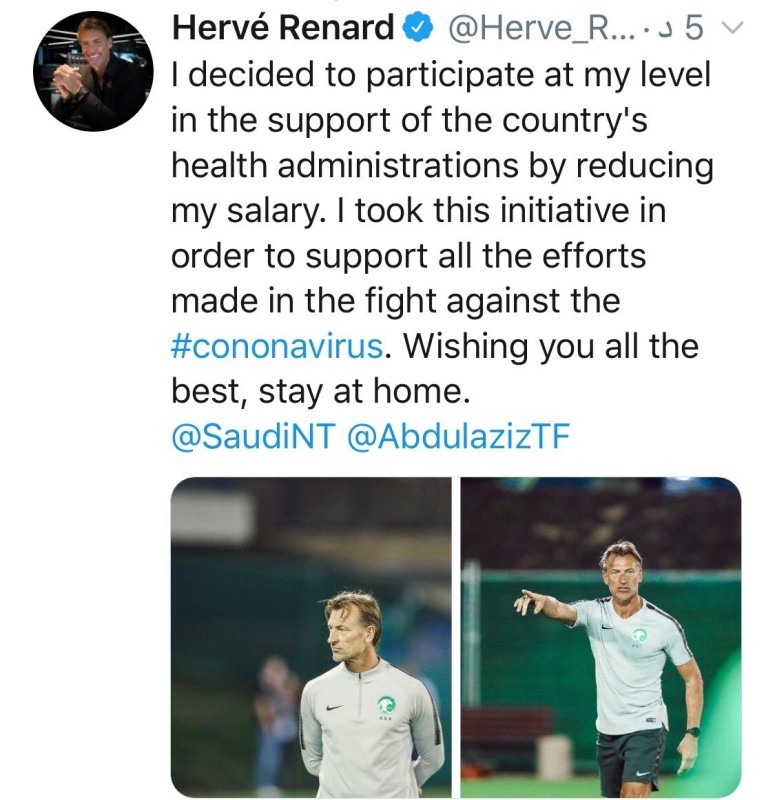Click the Nike swoosh on the gray jacket
The image size is (775, 800).
pyautogui.click(x=334, y=707)
